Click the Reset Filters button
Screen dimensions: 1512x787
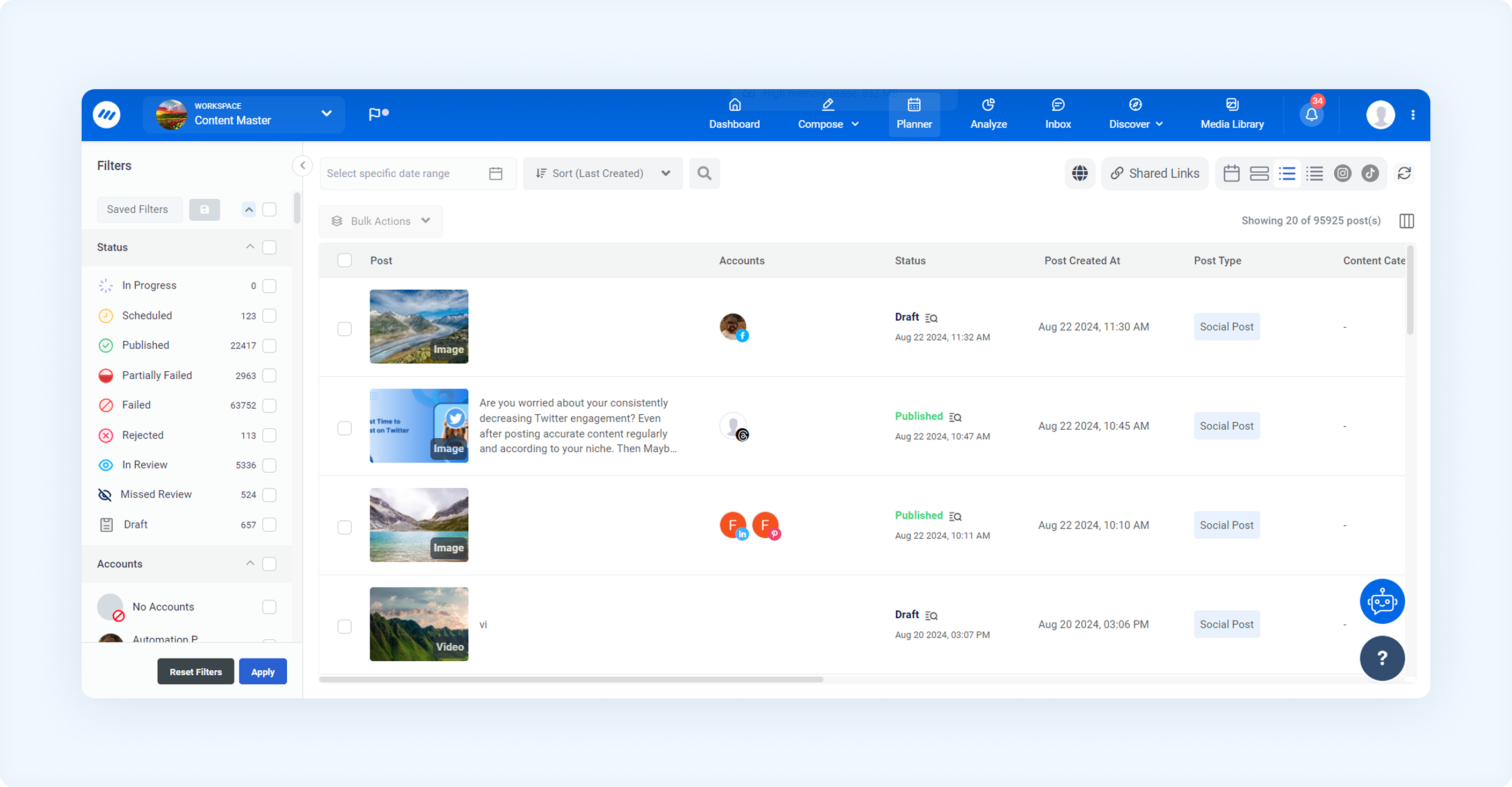coord(195,672)
